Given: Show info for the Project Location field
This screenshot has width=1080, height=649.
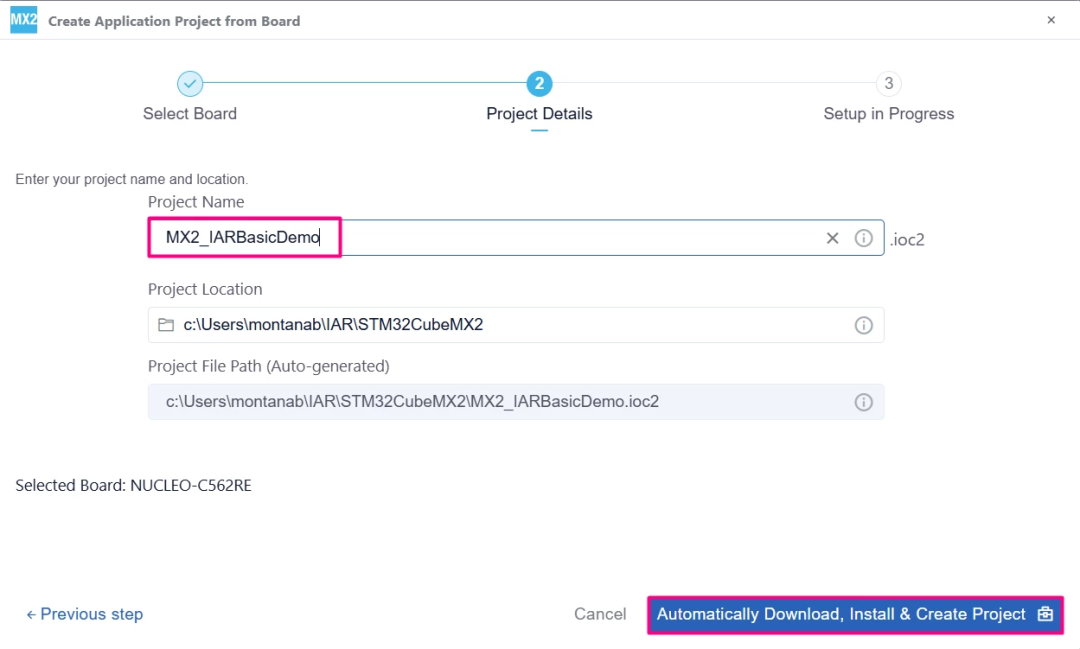Looking at the screenshot, I should coord(863,325).
